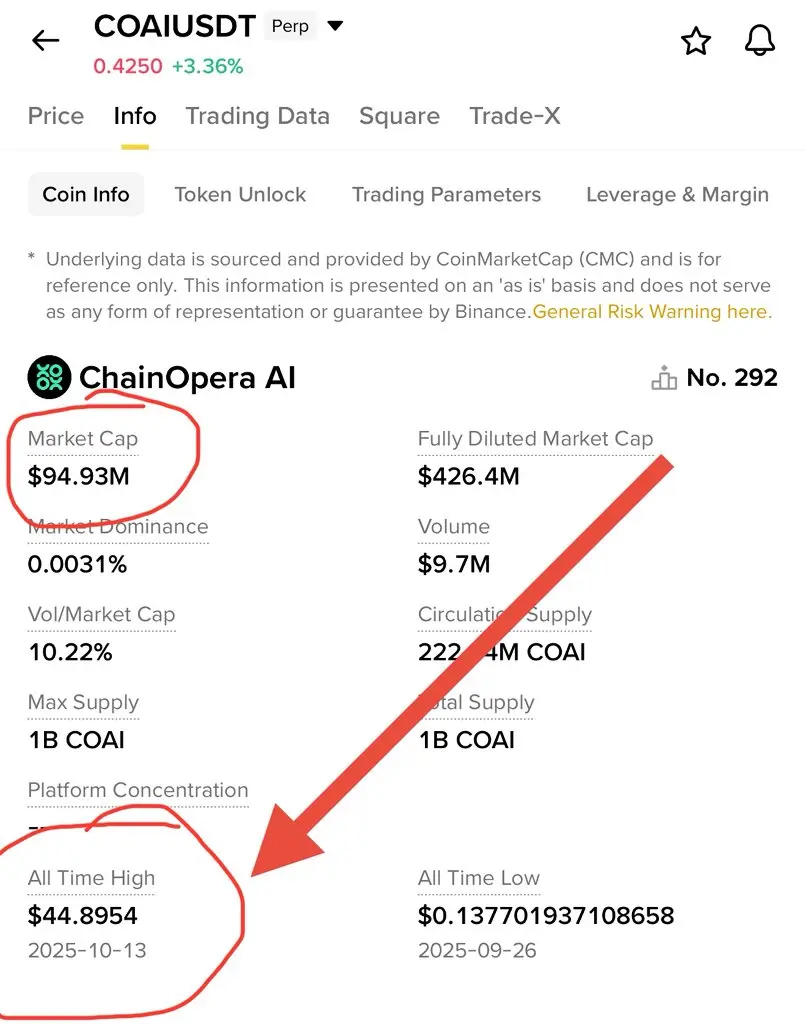
Task: Switch to Token Unlock sub-tab
Action: click(x=240, y=194)
